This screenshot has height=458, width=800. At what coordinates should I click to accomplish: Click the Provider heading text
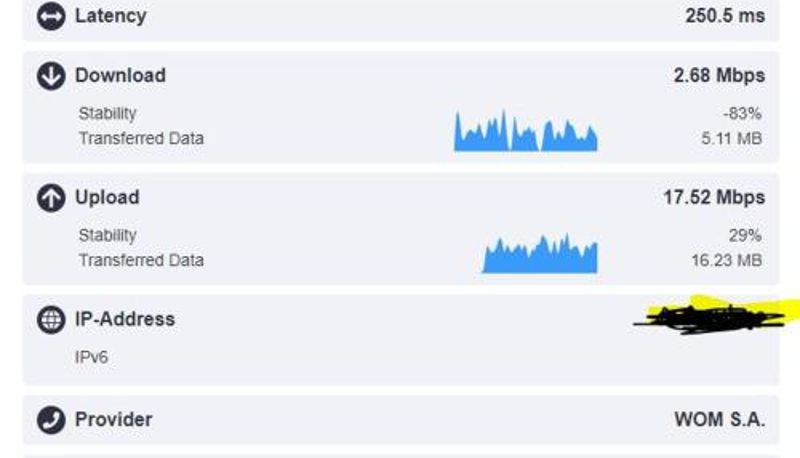tap(113, 420)
